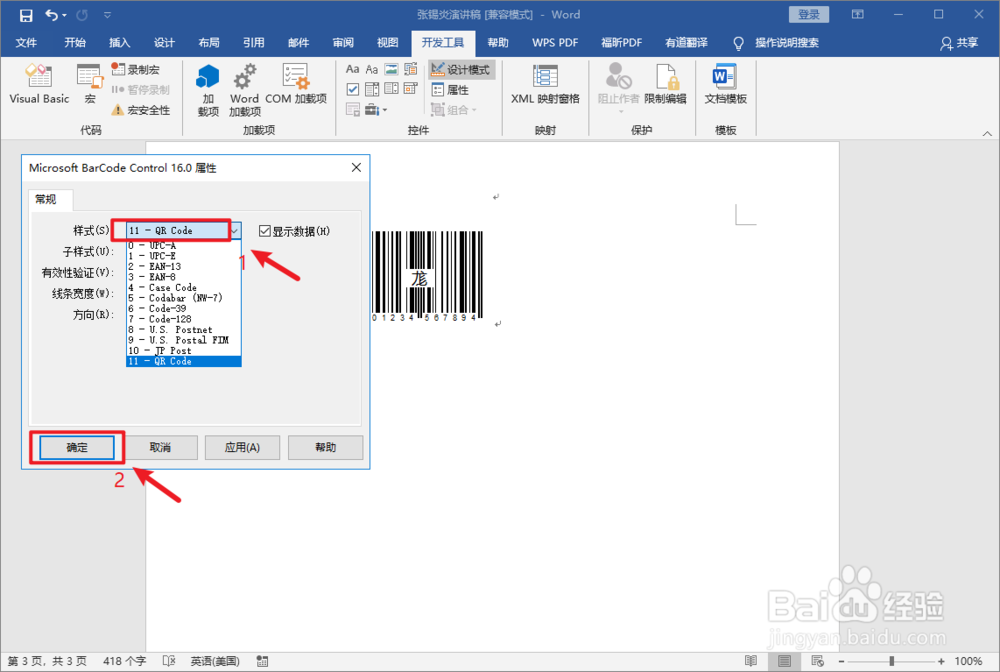This screenshot has height=672, width=1000.
Task: Start recording a macro (录制宏)
Action: (x=135, y=69)
